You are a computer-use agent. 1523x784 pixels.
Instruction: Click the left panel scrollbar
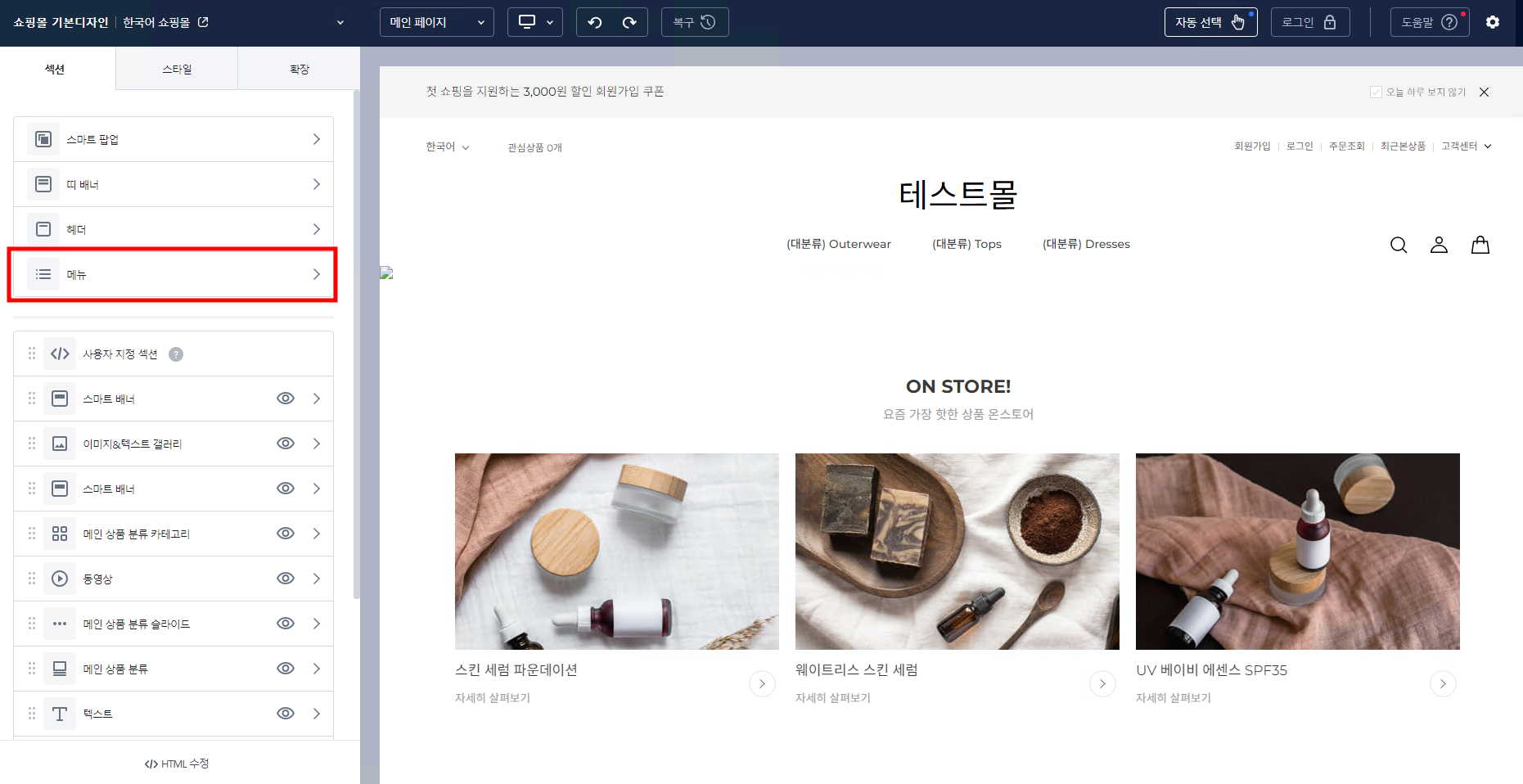(356, 344)
